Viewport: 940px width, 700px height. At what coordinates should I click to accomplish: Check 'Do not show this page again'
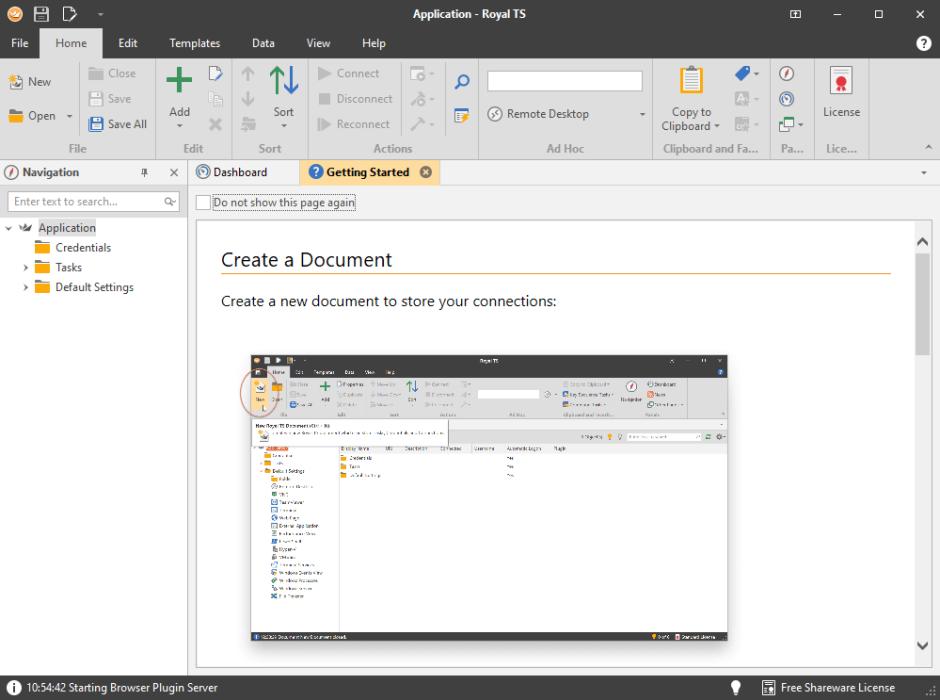[x=203, y=203]
